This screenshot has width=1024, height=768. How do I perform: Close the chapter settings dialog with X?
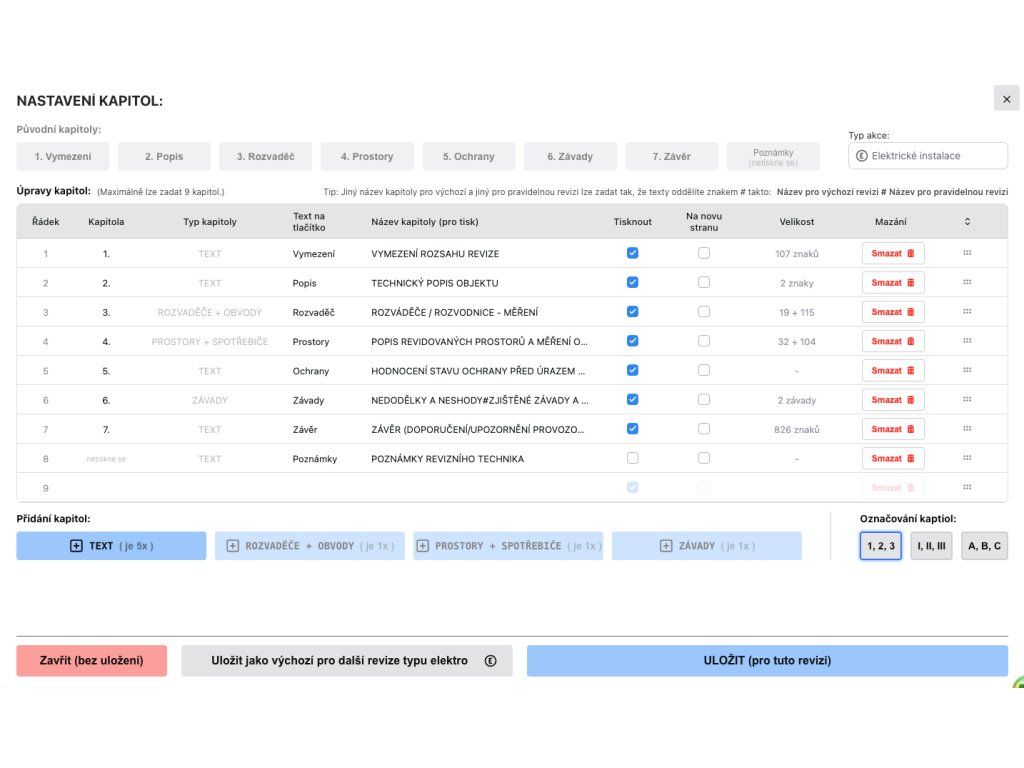(1006, 99)
